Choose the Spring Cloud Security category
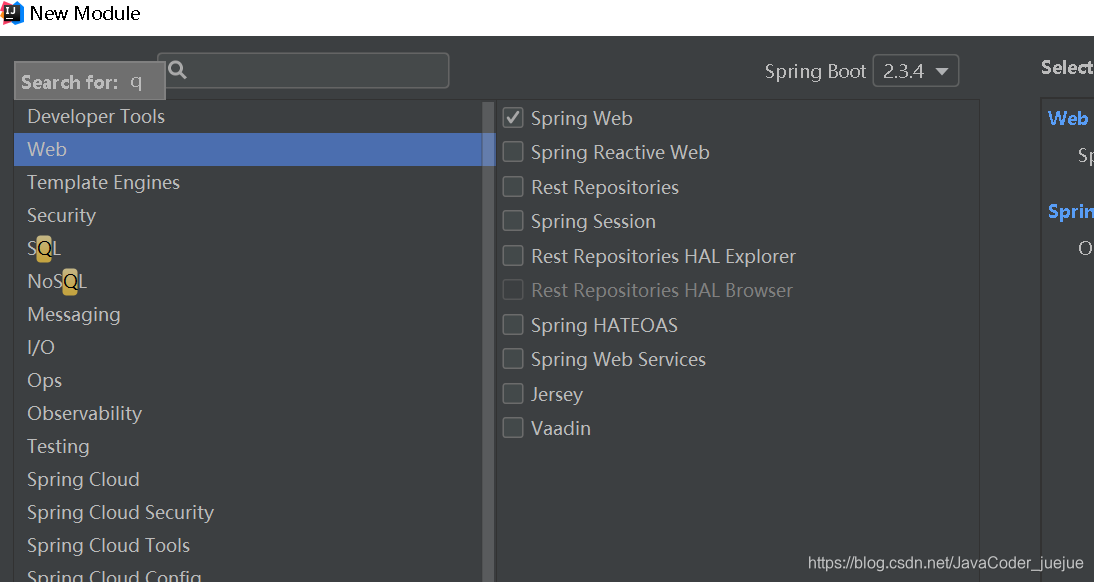 (x=248, y=513)
